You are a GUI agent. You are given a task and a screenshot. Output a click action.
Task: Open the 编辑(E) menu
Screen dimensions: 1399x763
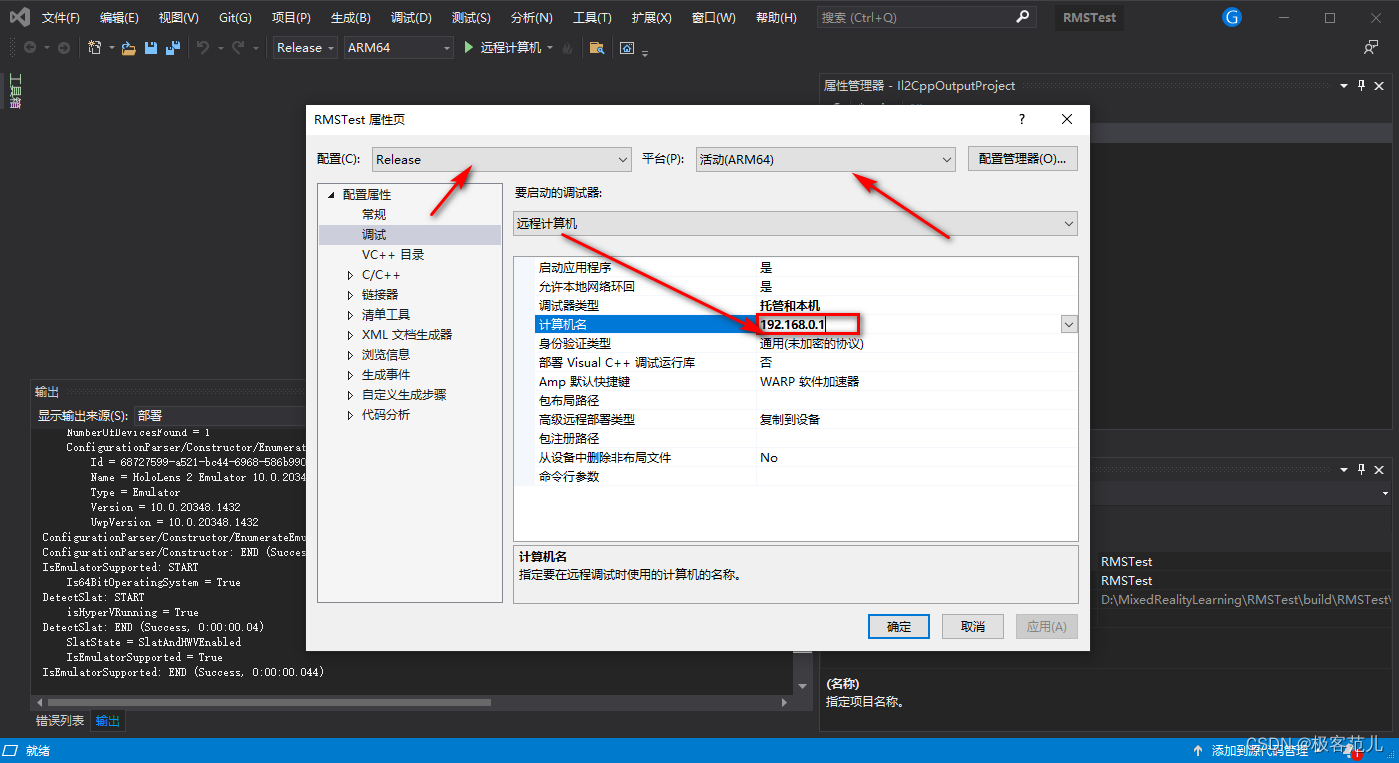point(119,18)
